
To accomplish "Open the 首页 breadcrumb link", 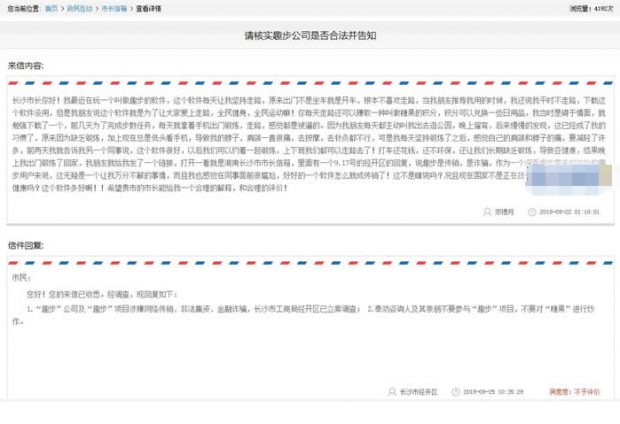I will 51,9.
